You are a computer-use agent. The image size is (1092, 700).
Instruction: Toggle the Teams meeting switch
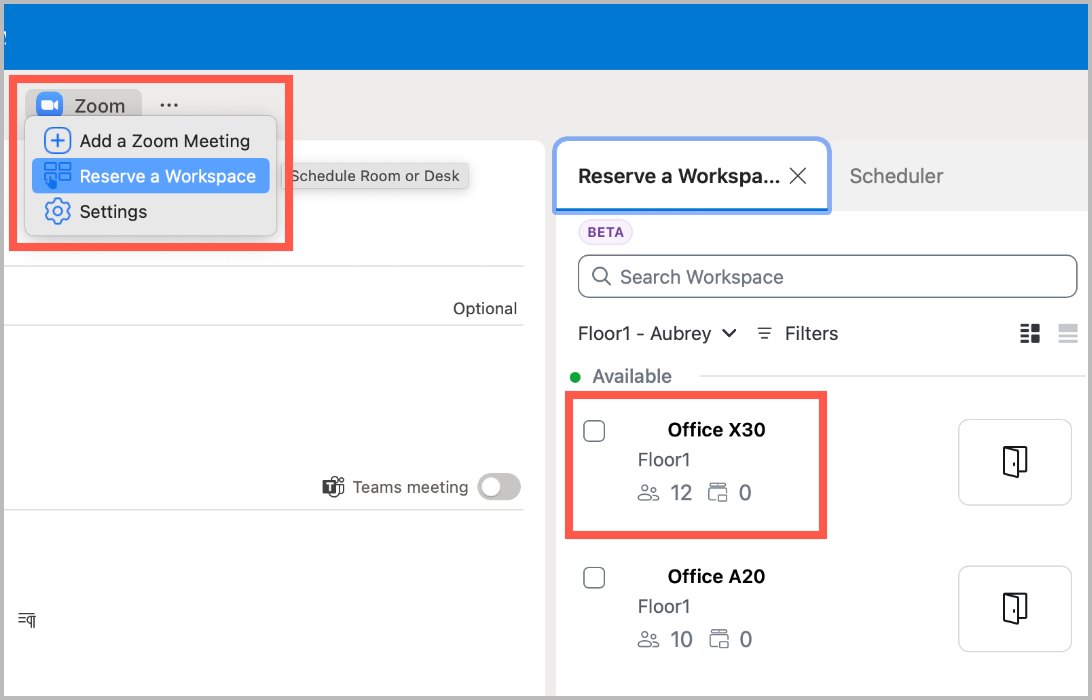(x=499, y=487)
